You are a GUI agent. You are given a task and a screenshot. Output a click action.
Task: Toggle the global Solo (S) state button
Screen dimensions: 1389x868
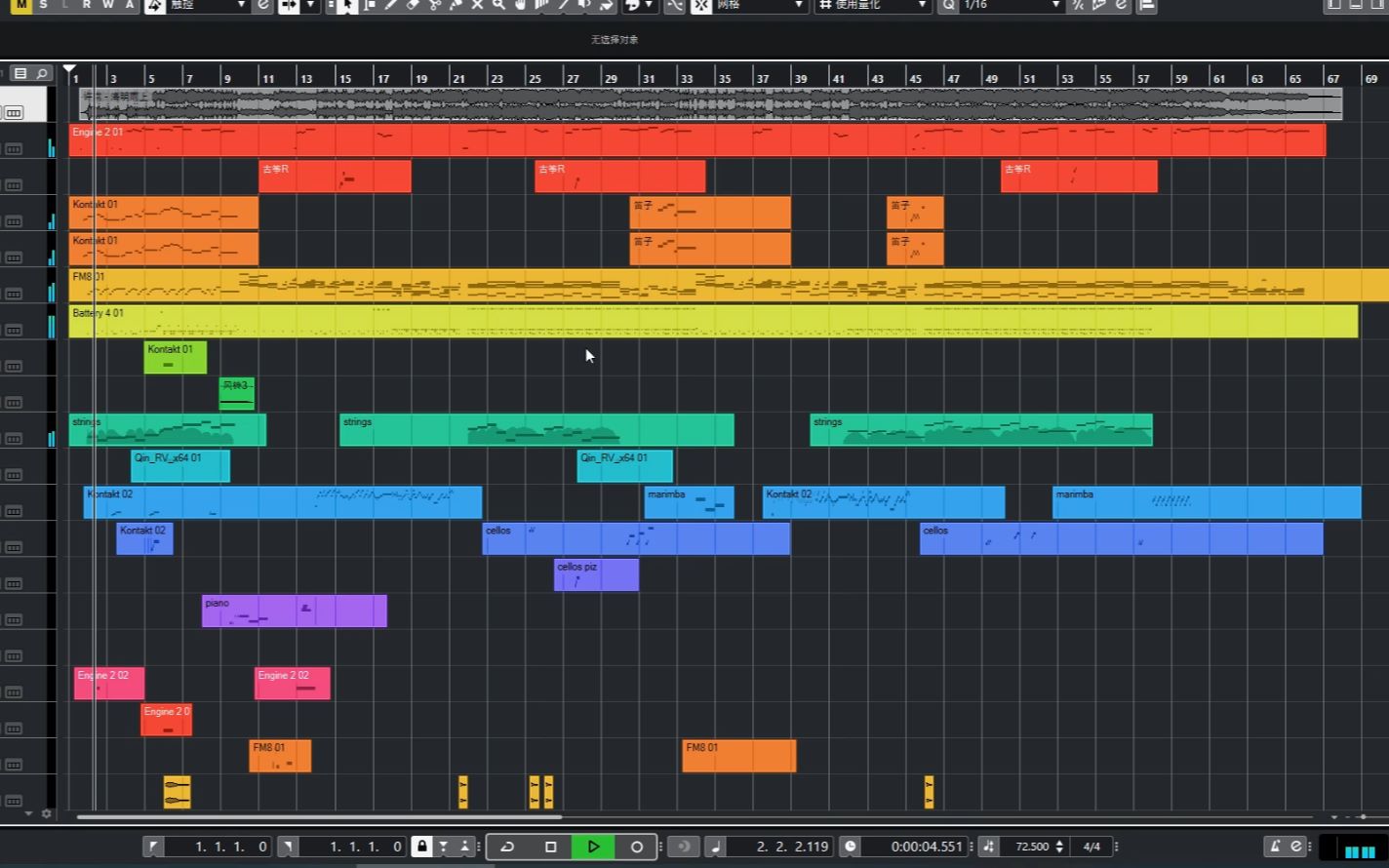[x=43, y=5]
